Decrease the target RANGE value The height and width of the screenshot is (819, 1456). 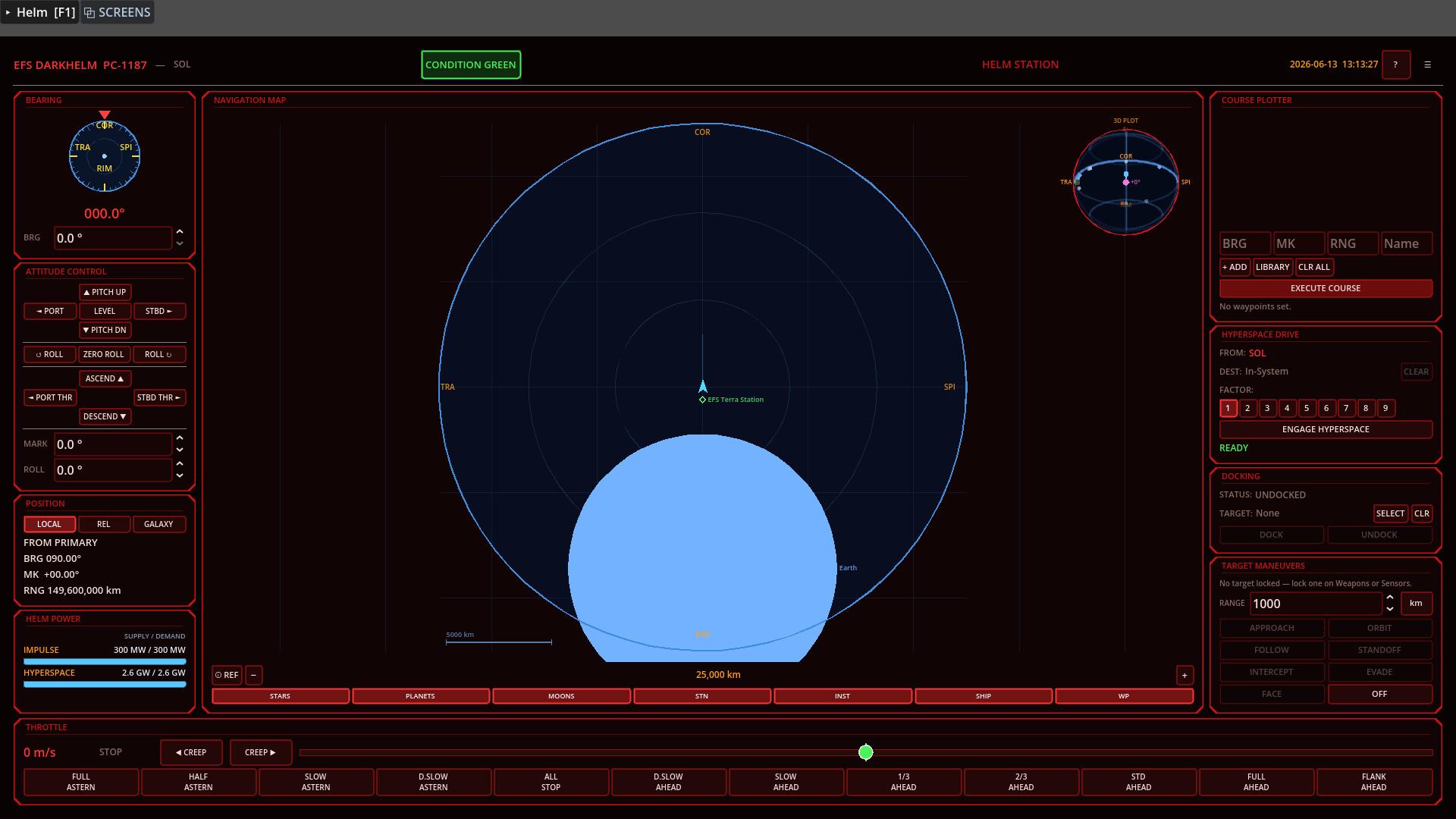1390,609
